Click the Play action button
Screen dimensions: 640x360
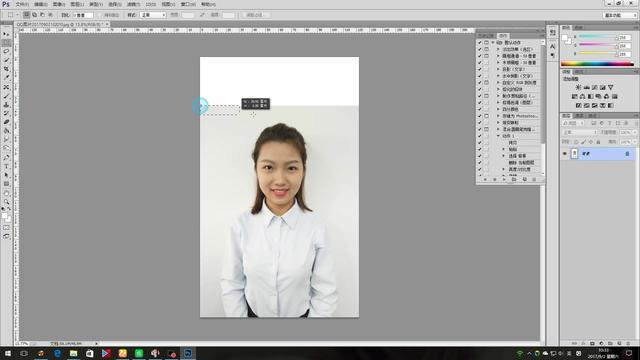point(504,180)
